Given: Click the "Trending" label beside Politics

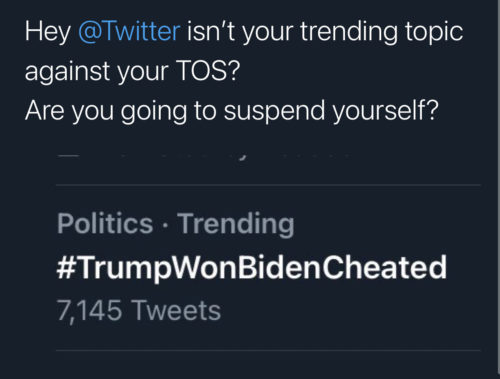Looking at the screenshot, I should point(236,225).
